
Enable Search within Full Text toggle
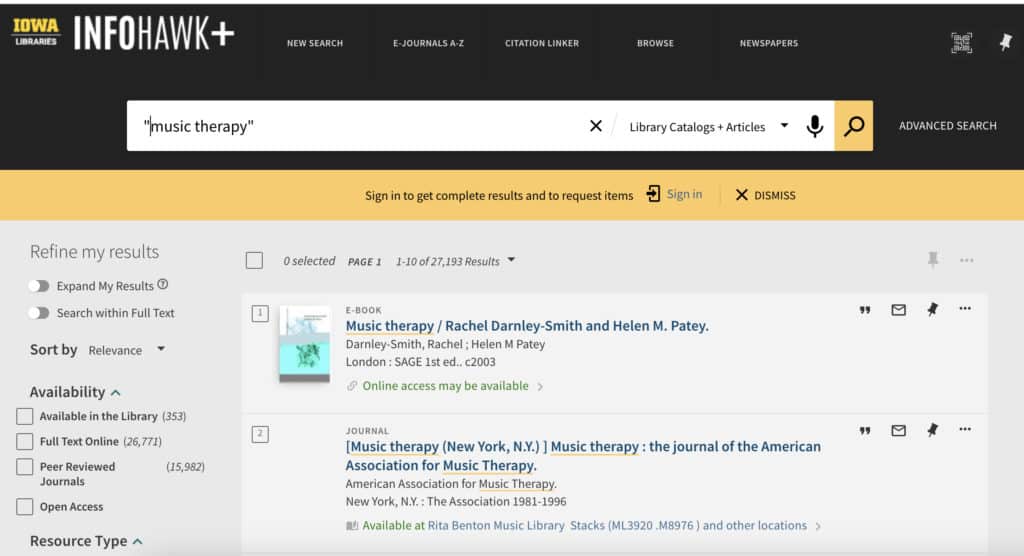(39, 313)
